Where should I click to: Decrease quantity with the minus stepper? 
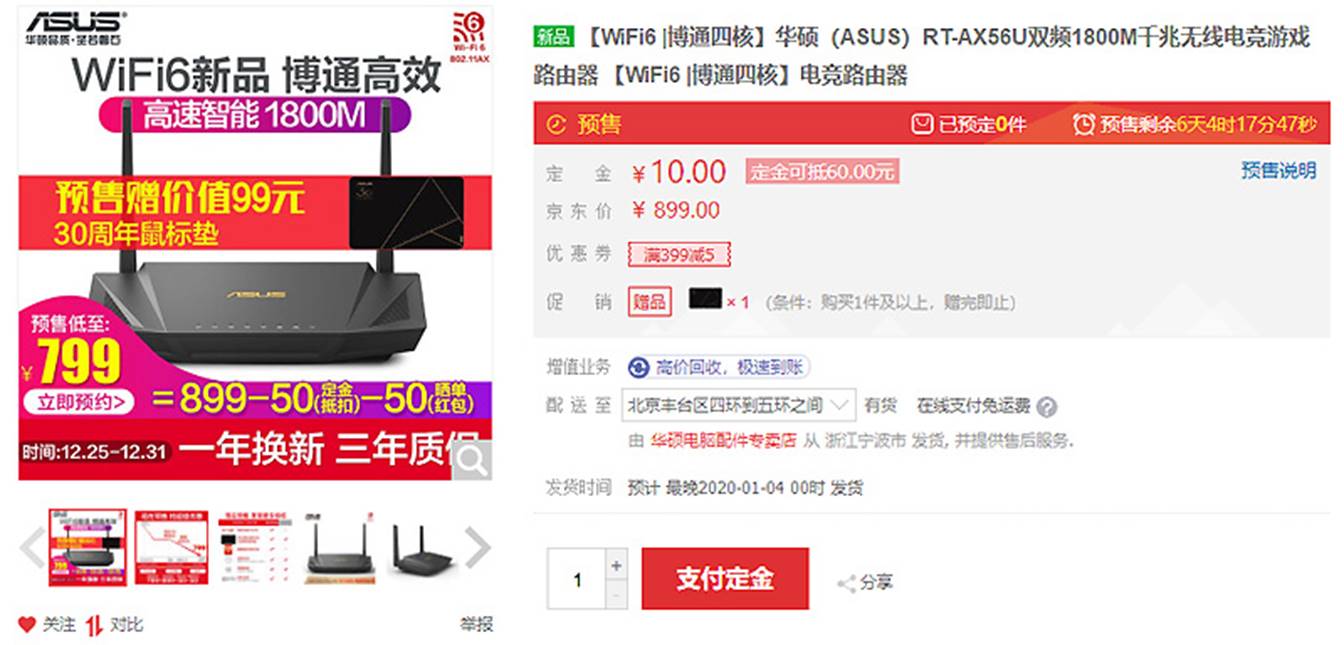(616, 594)
